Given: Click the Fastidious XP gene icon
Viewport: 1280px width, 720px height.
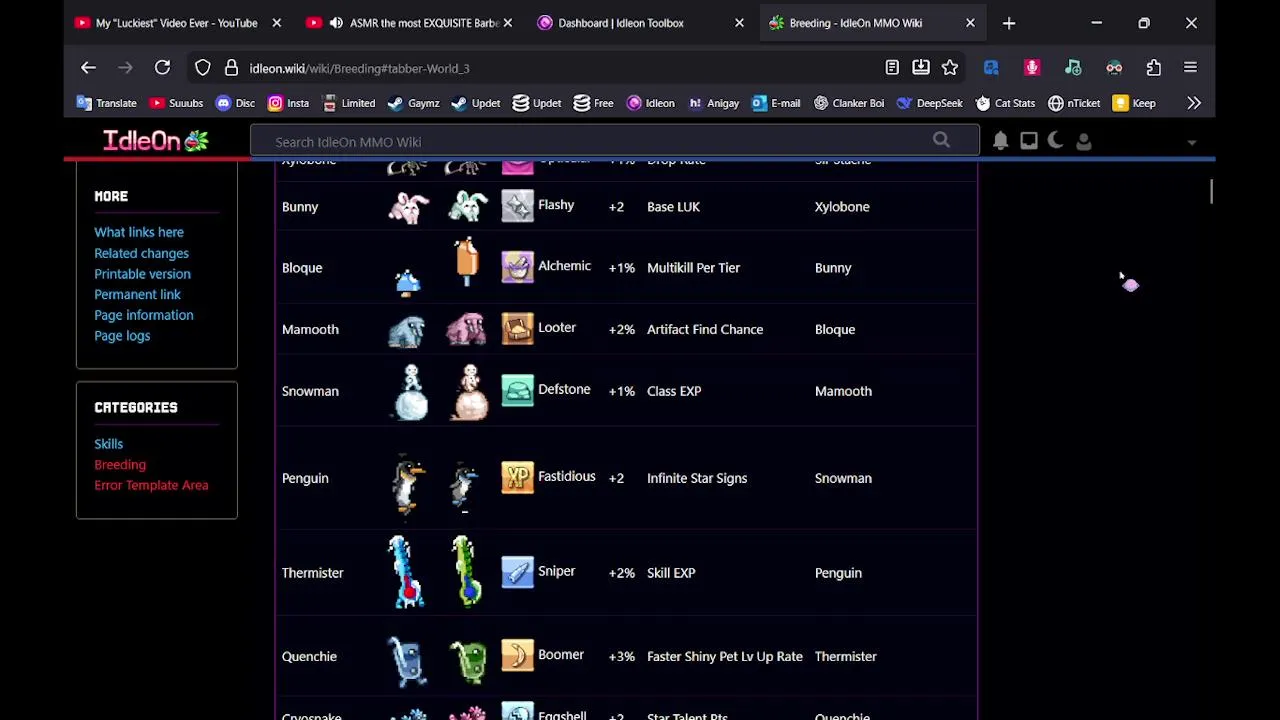Looking at the screenshot, I should tap(517, 478).
